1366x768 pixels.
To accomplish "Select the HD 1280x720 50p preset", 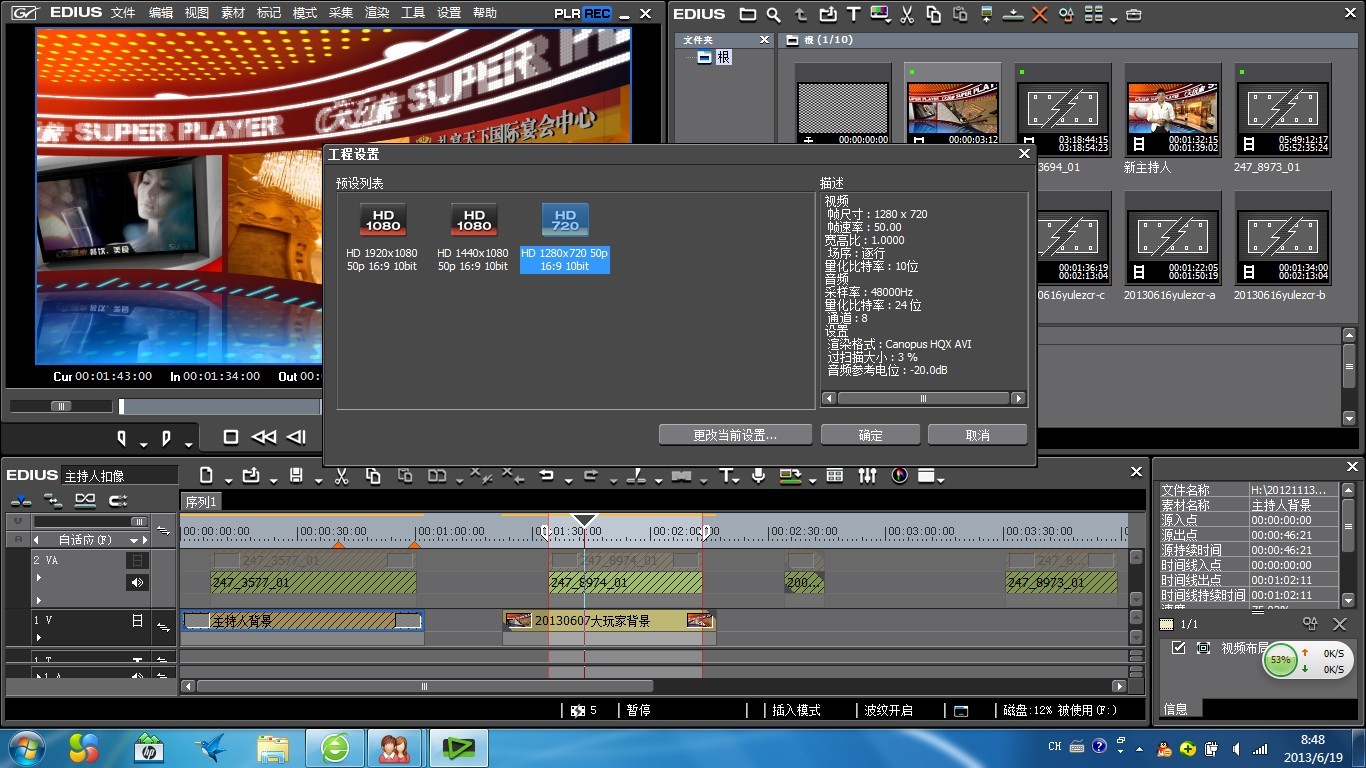I will [x=565, y=238].
